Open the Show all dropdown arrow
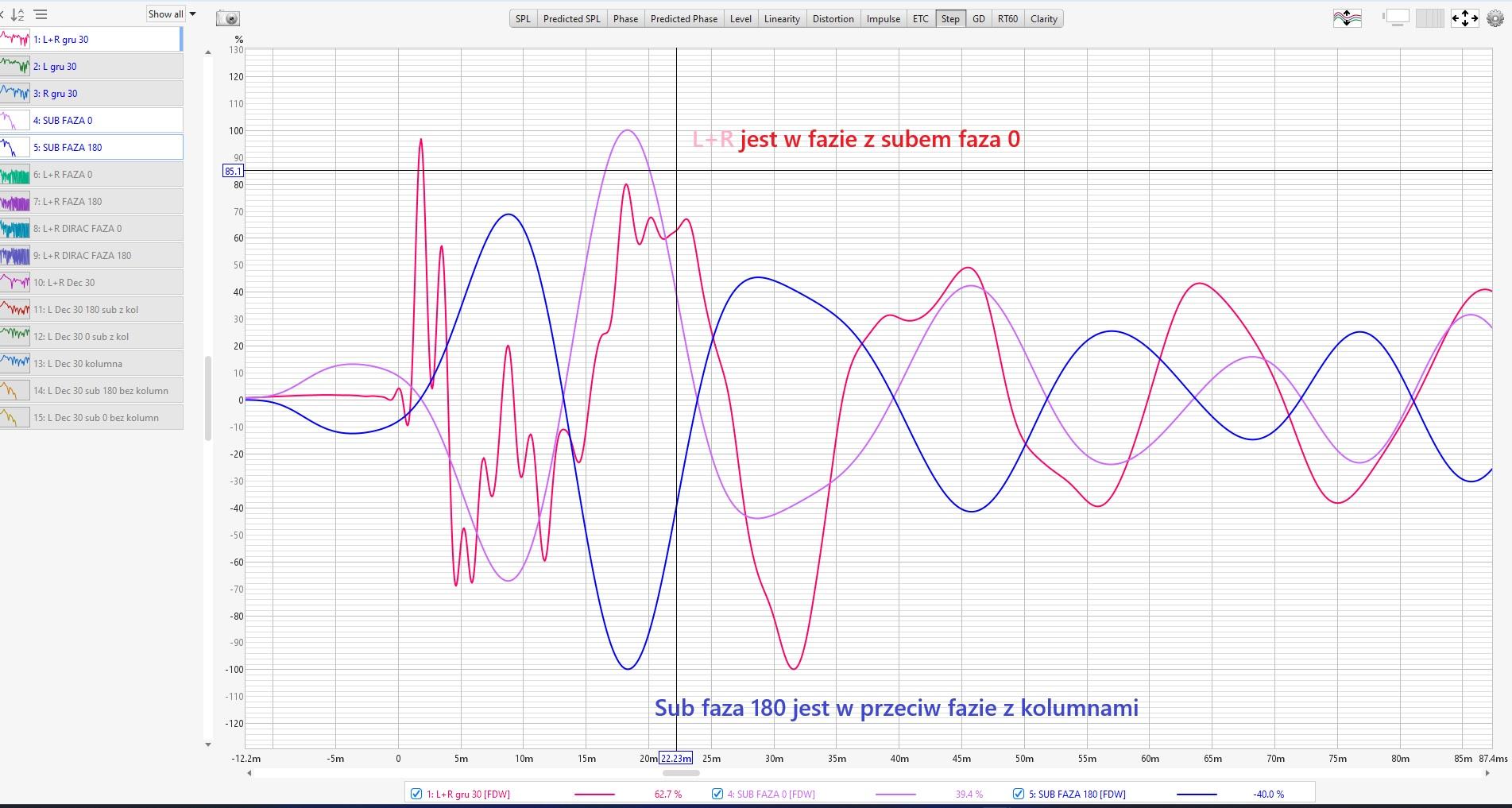 [192, 14]
